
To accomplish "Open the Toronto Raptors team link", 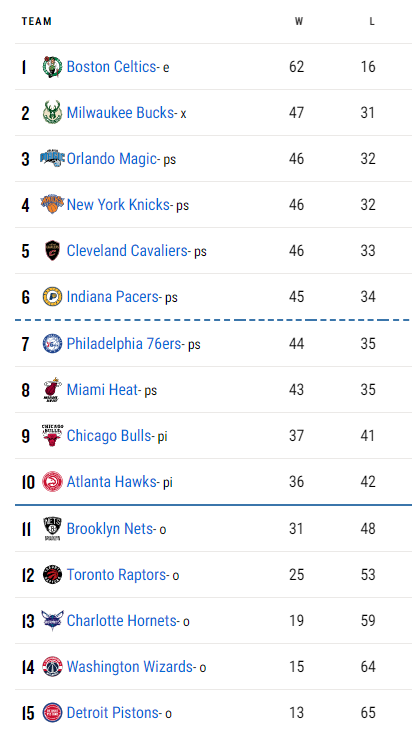I will [x=117, y=575].
